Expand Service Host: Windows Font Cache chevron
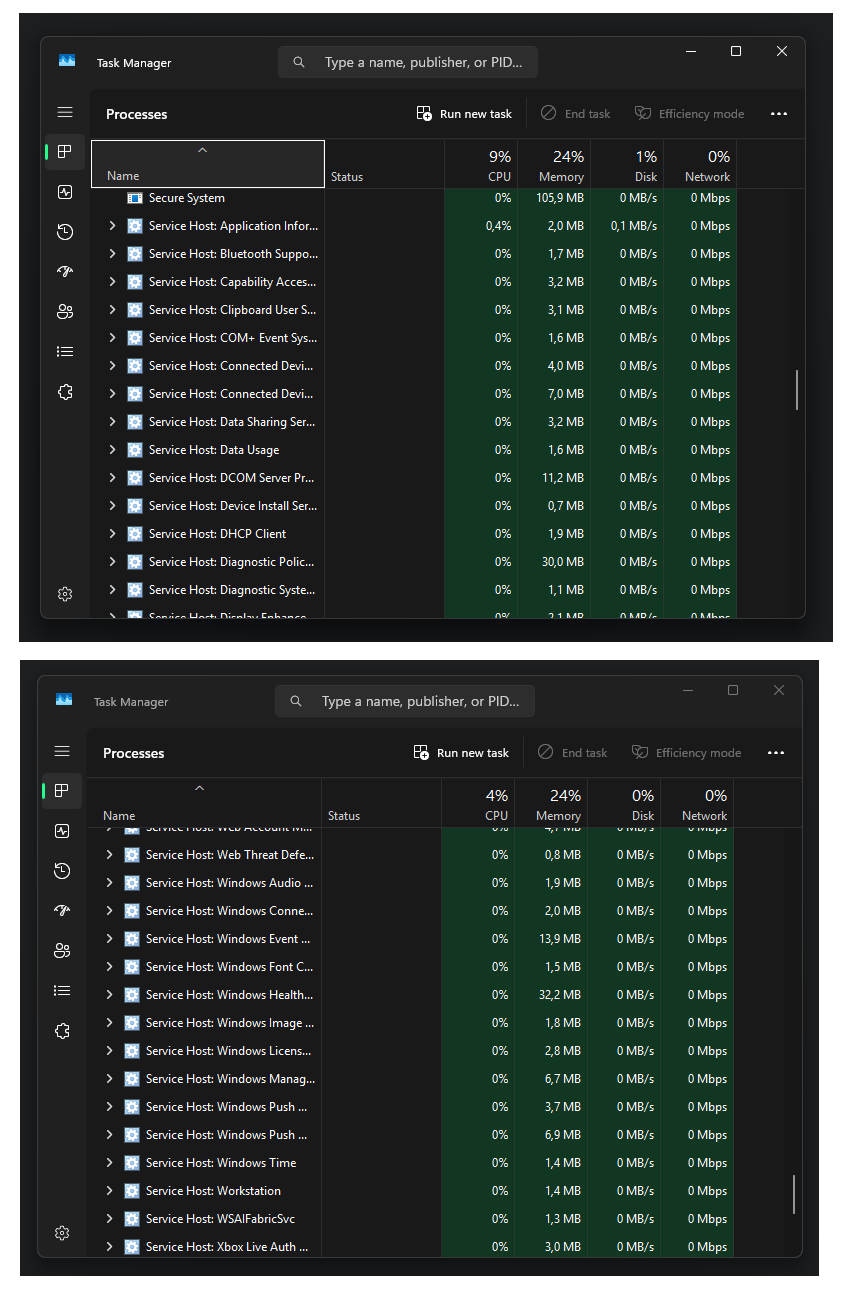The width and height of the screenshot is (854, 1297). (109, 967)
